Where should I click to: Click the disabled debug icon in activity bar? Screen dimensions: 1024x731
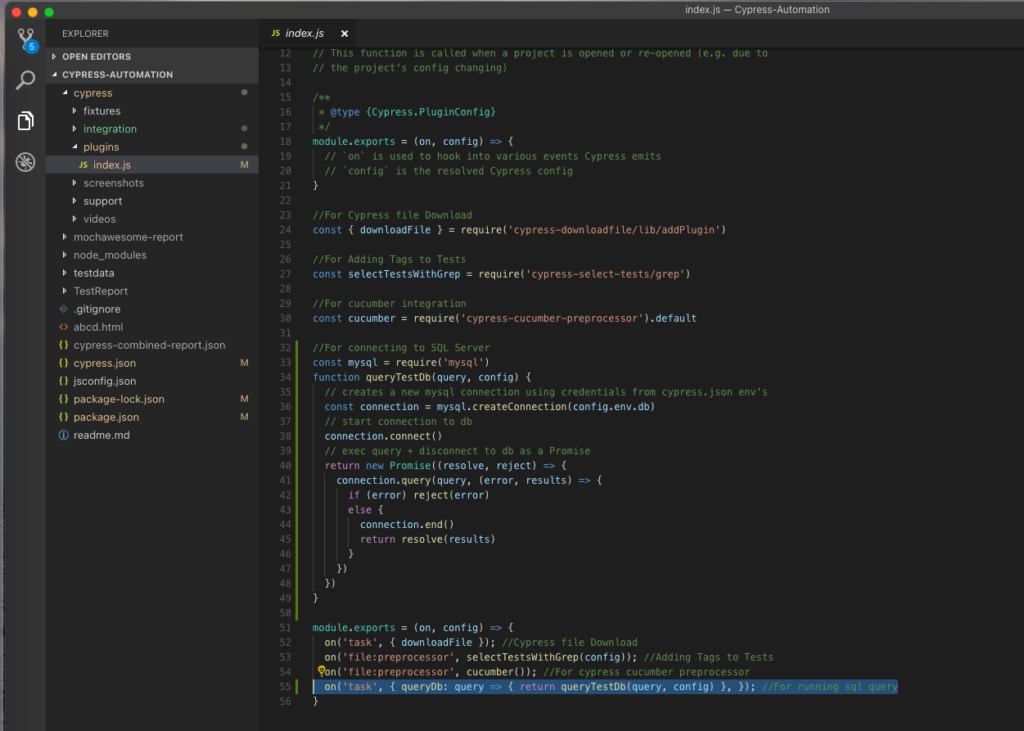click(x=24, y=161)
